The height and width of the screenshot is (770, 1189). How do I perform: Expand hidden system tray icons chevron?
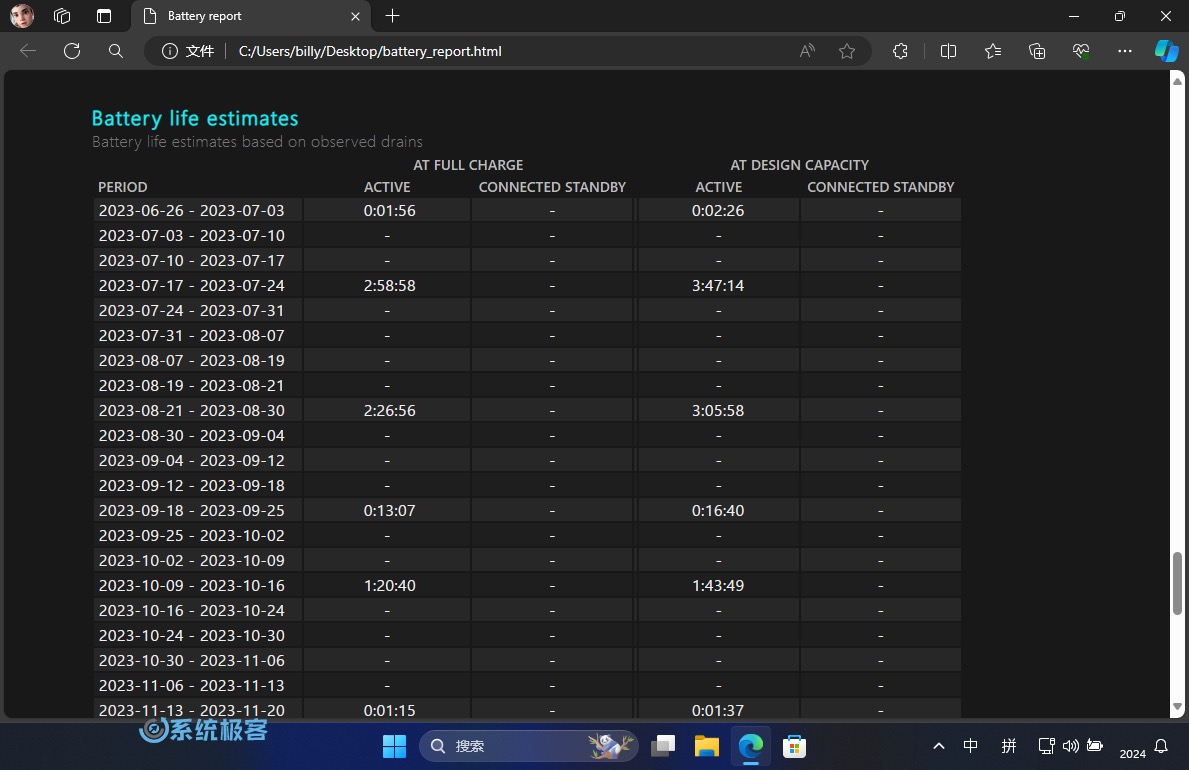pyautogui.click(x=938, y=746)
